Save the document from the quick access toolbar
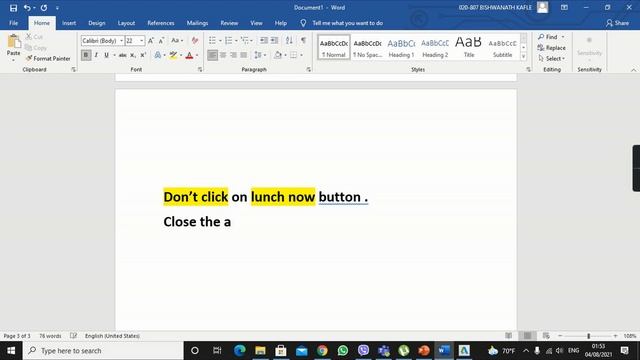The image size is (640, 360). coord(13,8)
